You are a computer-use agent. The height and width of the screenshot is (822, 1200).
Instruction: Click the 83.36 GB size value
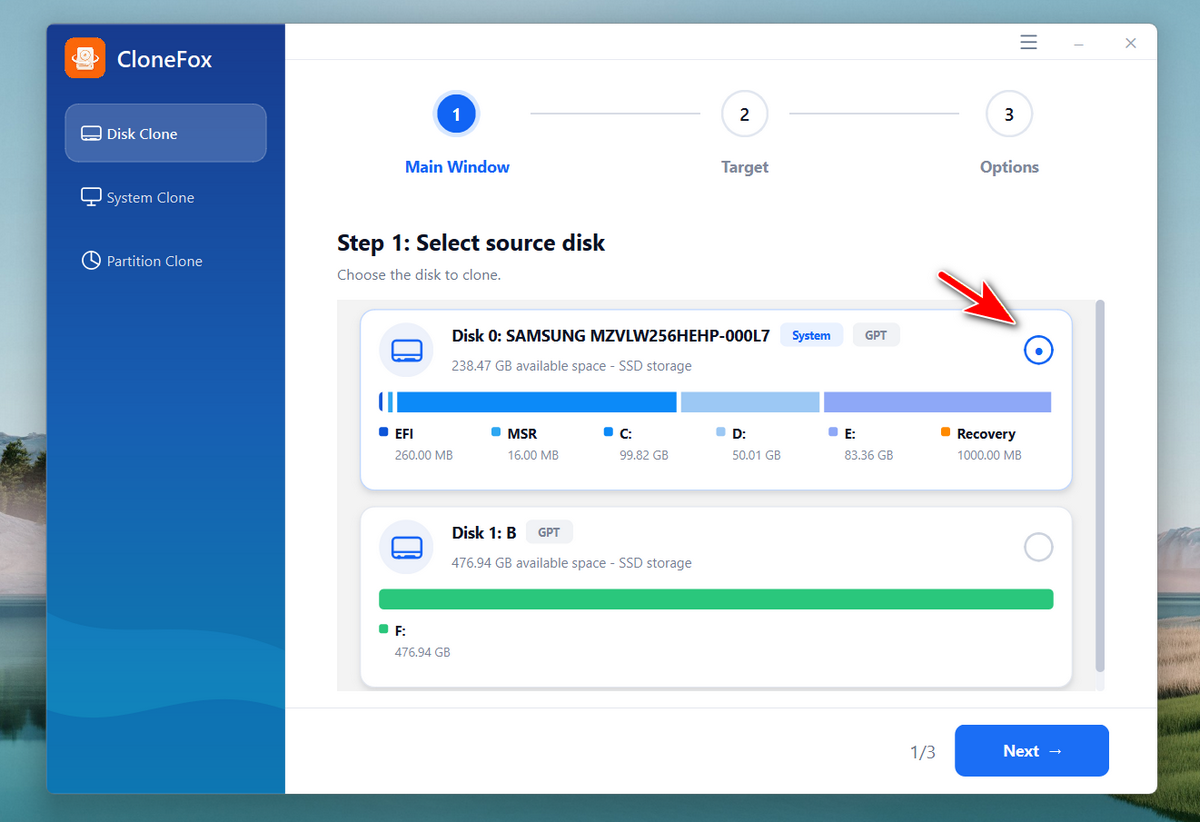coord(869,455)
